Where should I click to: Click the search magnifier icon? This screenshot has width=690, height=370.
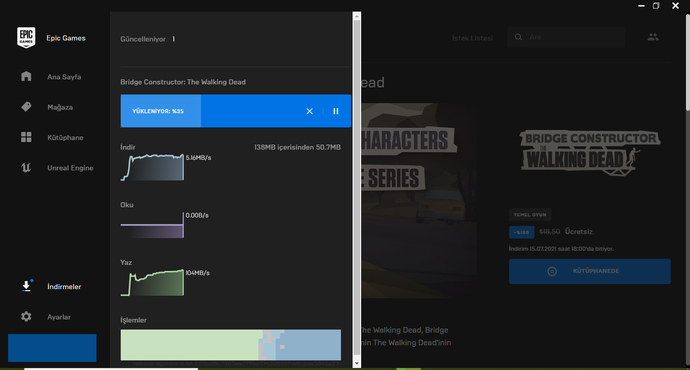coord(518,37)
